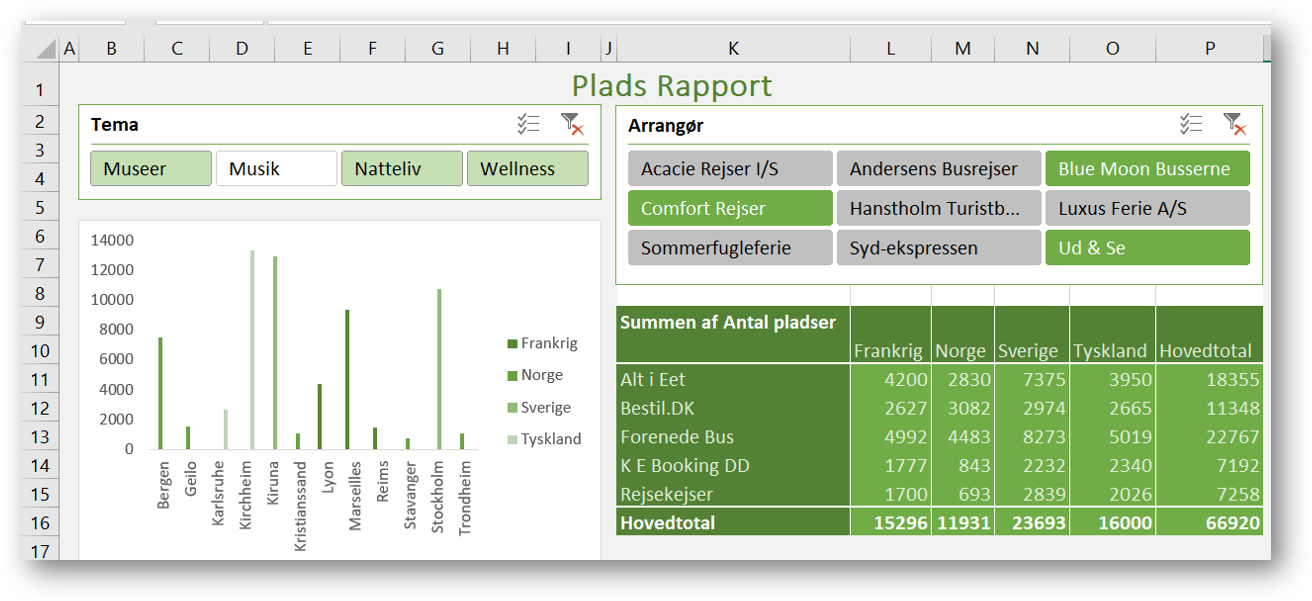This screenshot has width=1312, height=601.
Task: Toggle the Musik slicer item
Action: pyautogui.click(x=276, y=169)
